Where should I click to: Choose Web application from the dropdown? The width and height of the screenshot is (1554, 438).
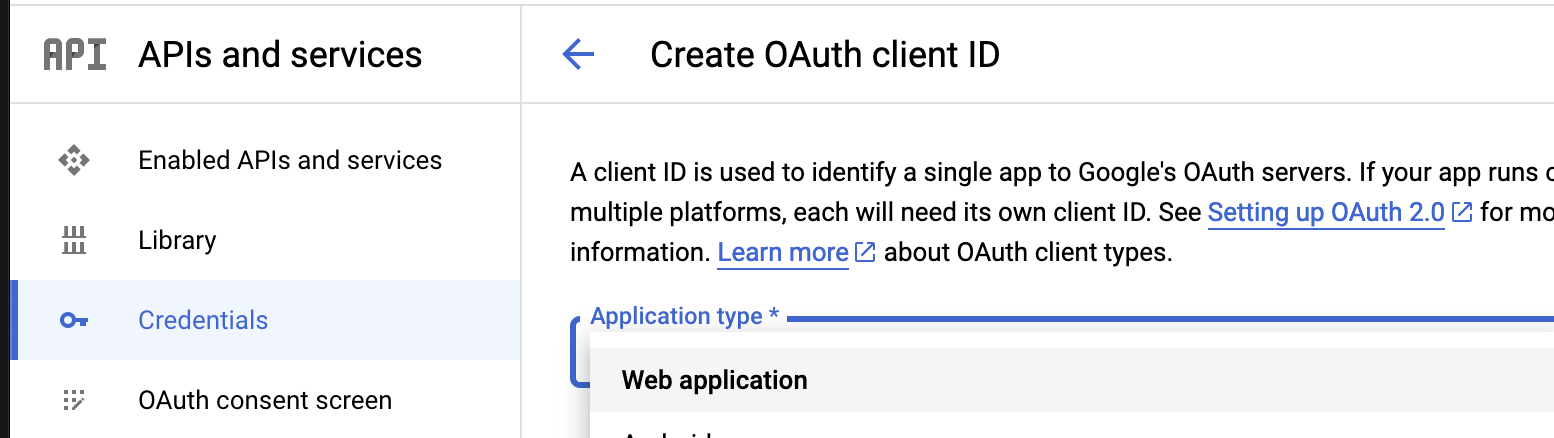click(1072, 380)
